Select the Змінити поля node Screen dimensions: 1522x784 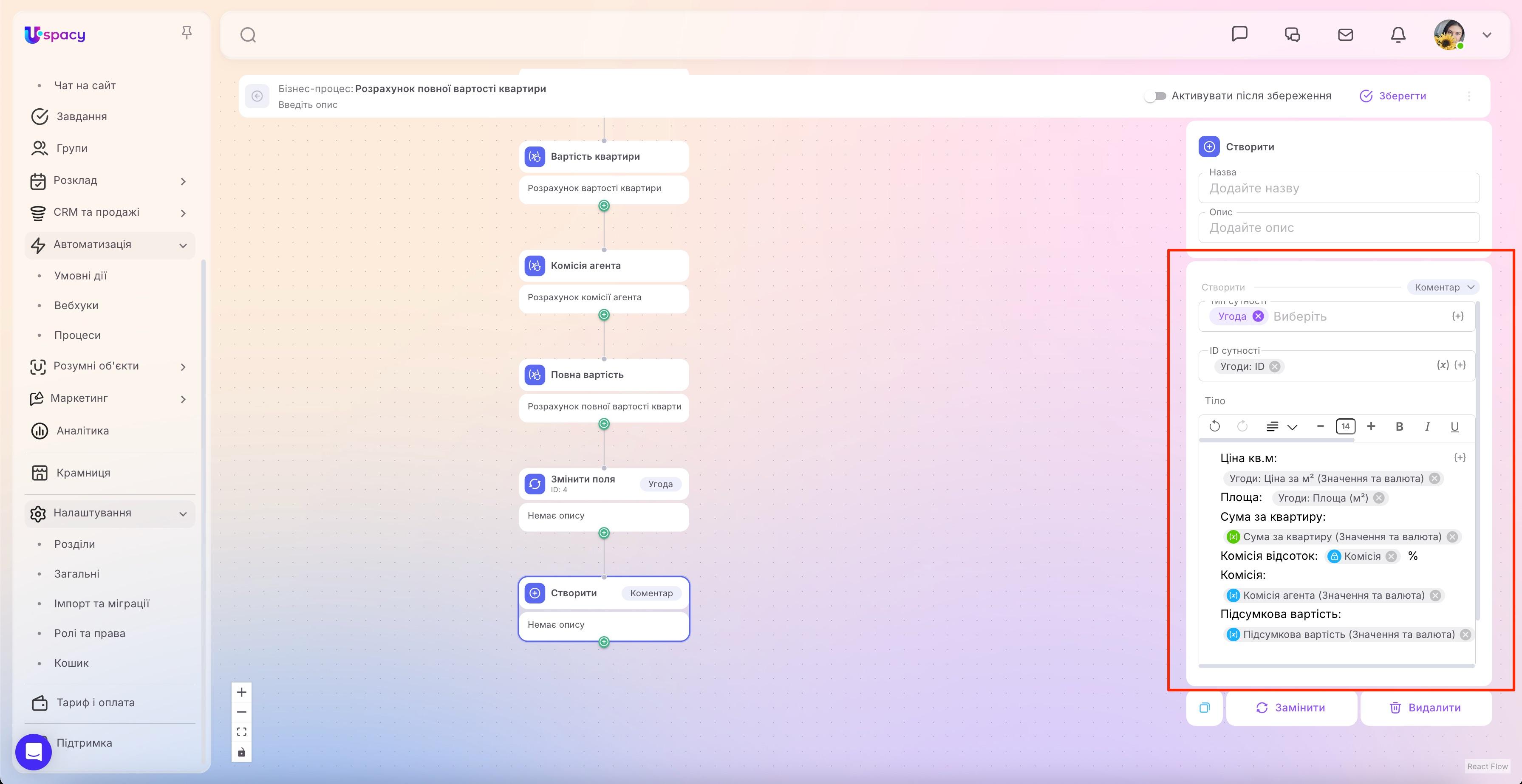(604, 484)
